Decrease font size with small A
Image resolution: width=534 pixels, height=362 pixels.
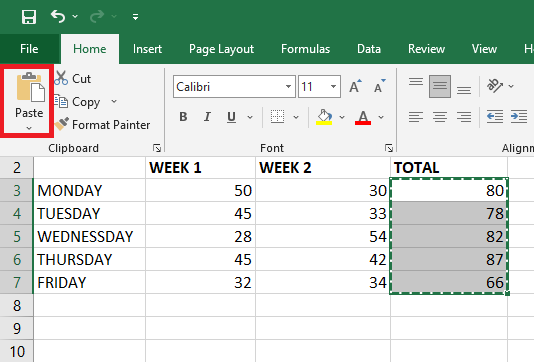(x=379, y=86)
